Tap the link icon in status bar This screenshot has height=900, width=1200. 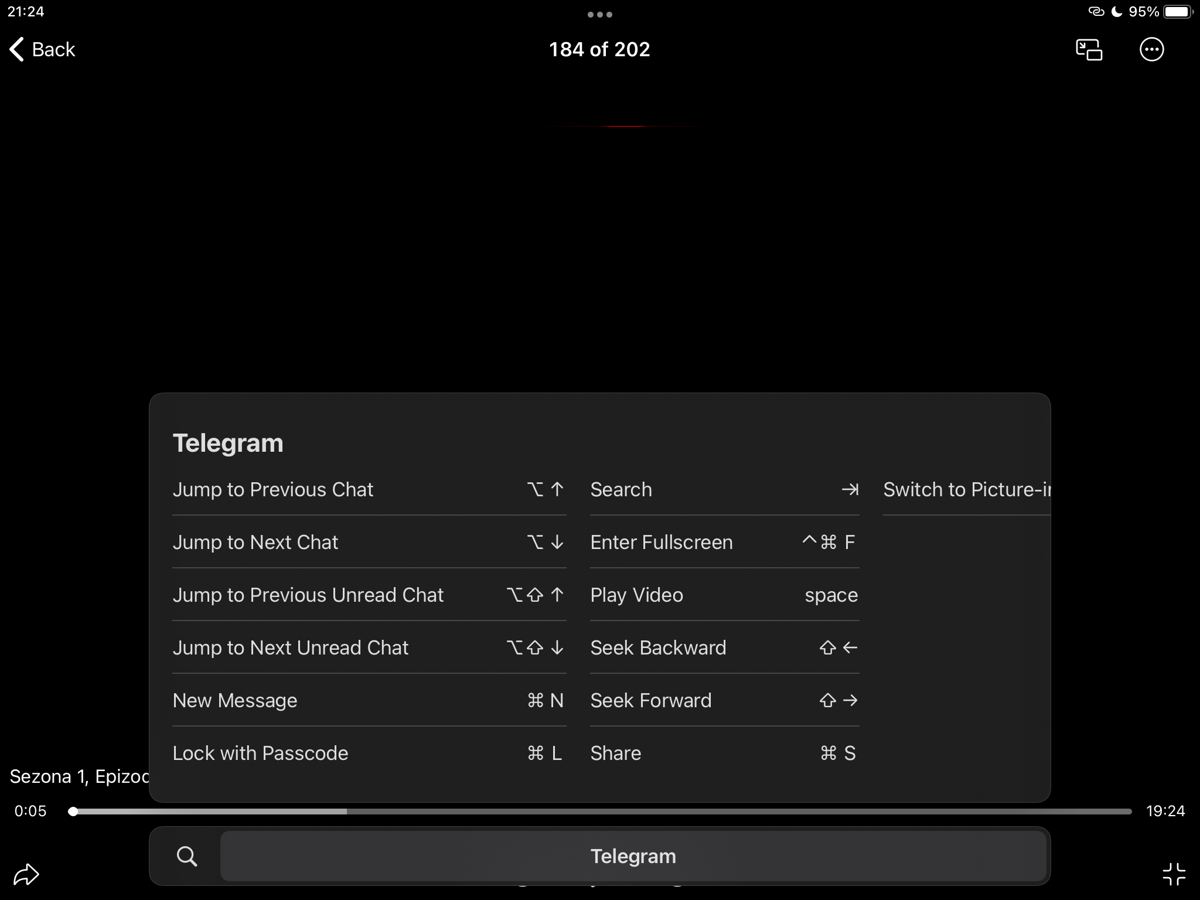[x=1096, y=12]
